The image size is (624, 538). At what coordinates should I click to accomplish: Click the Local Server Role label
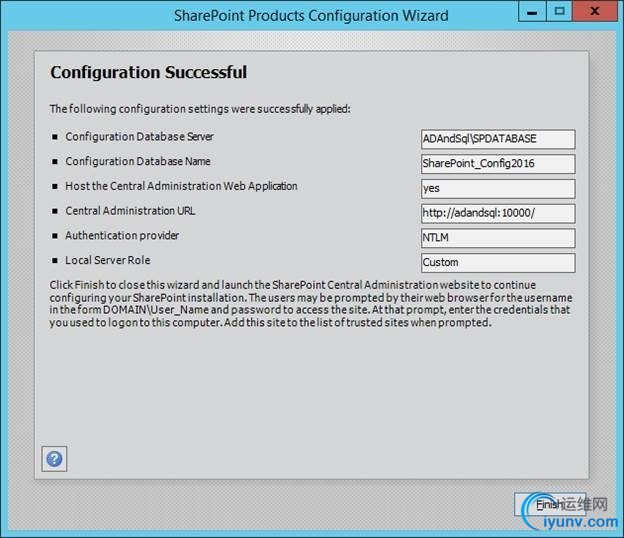pyautogui.click(x=108, y=260)
